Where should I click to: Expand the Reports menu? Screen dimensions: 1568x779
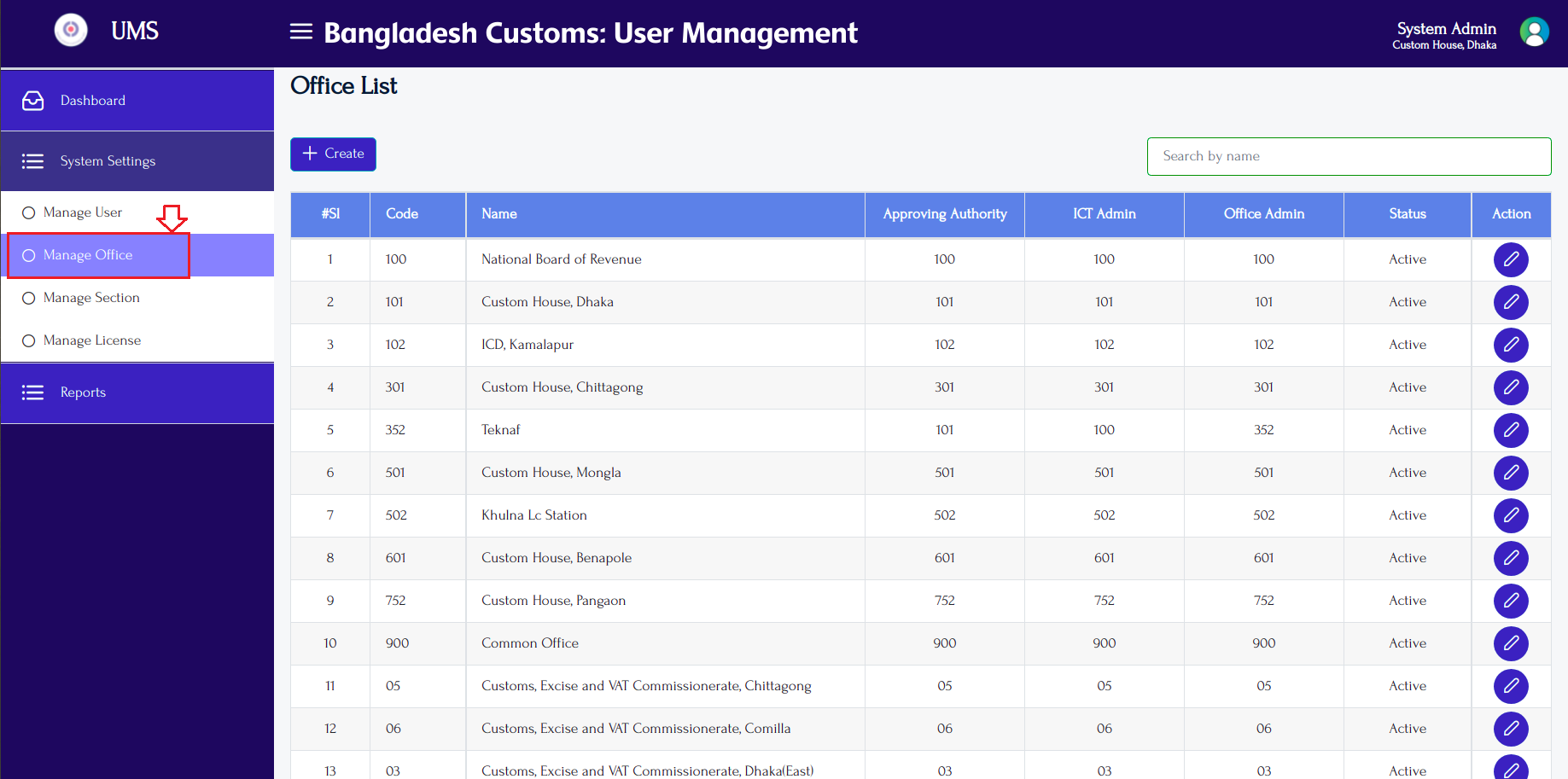137,392
